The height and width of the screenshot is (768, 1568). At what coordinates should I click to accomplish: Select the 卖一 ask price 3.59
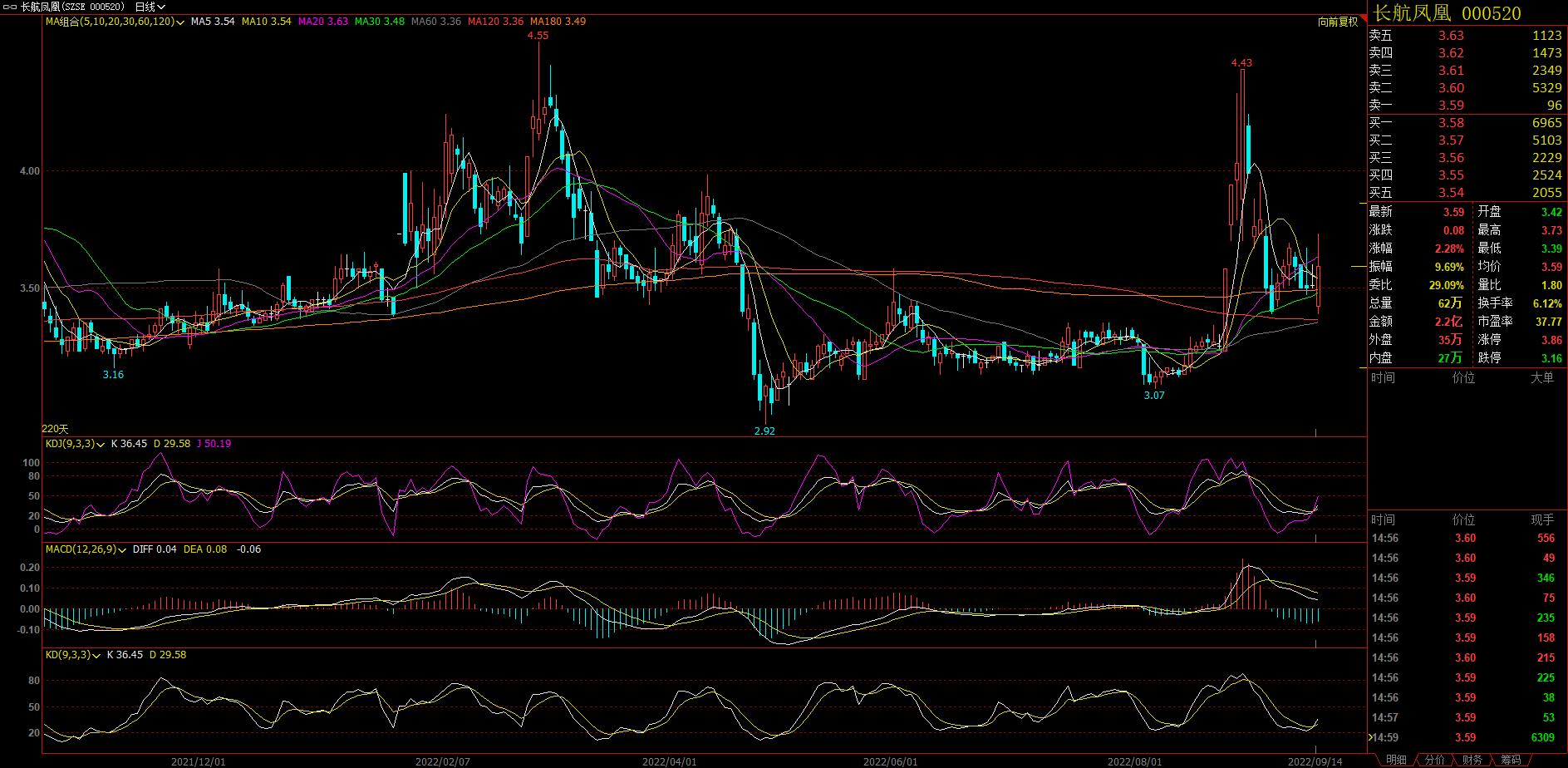tap(1451, 106)
